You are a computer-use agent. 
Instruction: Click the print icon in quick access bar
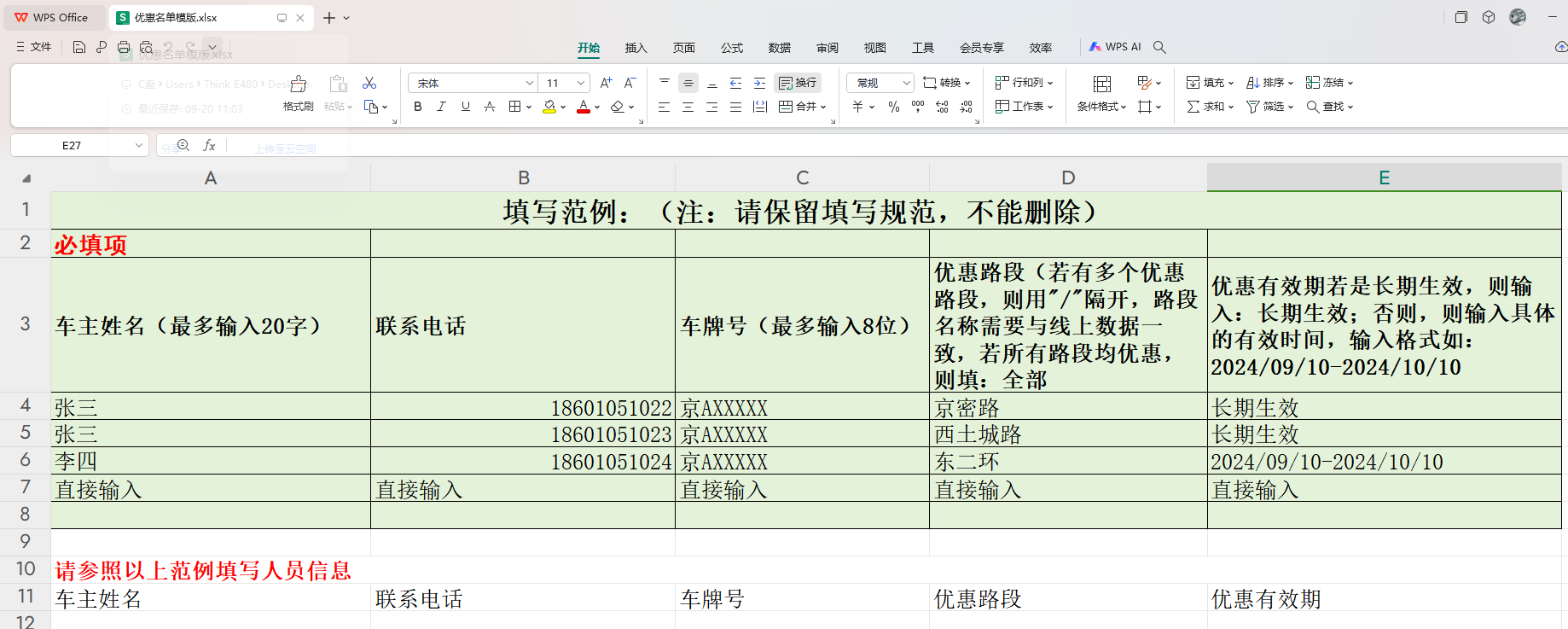124,47
